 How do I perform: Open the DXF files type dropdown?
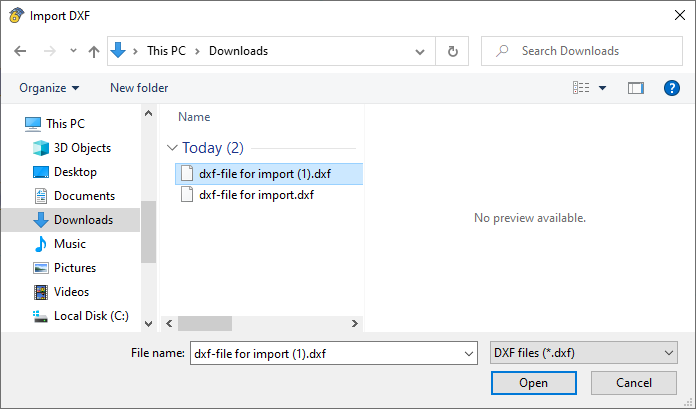click(x=585, y=353)
